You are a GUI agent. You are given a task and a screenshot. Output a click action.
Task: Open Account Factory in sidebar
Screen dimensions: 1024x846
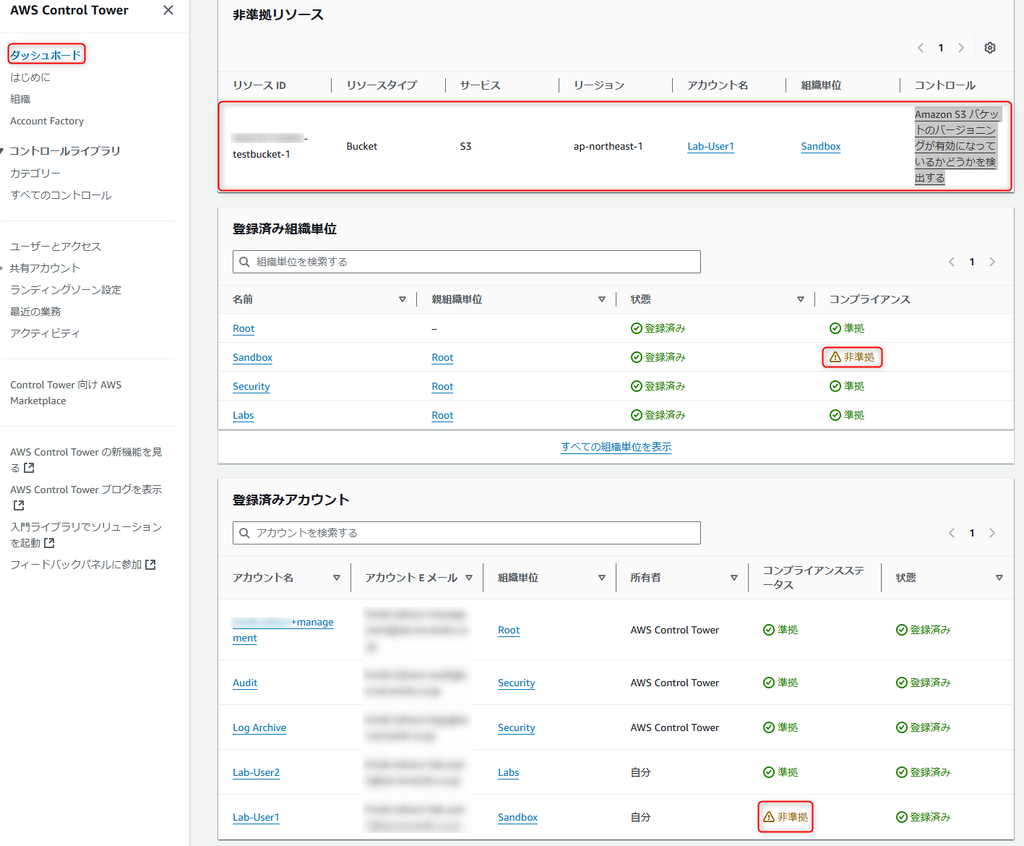pyautogui.click(x=47, y=121)
